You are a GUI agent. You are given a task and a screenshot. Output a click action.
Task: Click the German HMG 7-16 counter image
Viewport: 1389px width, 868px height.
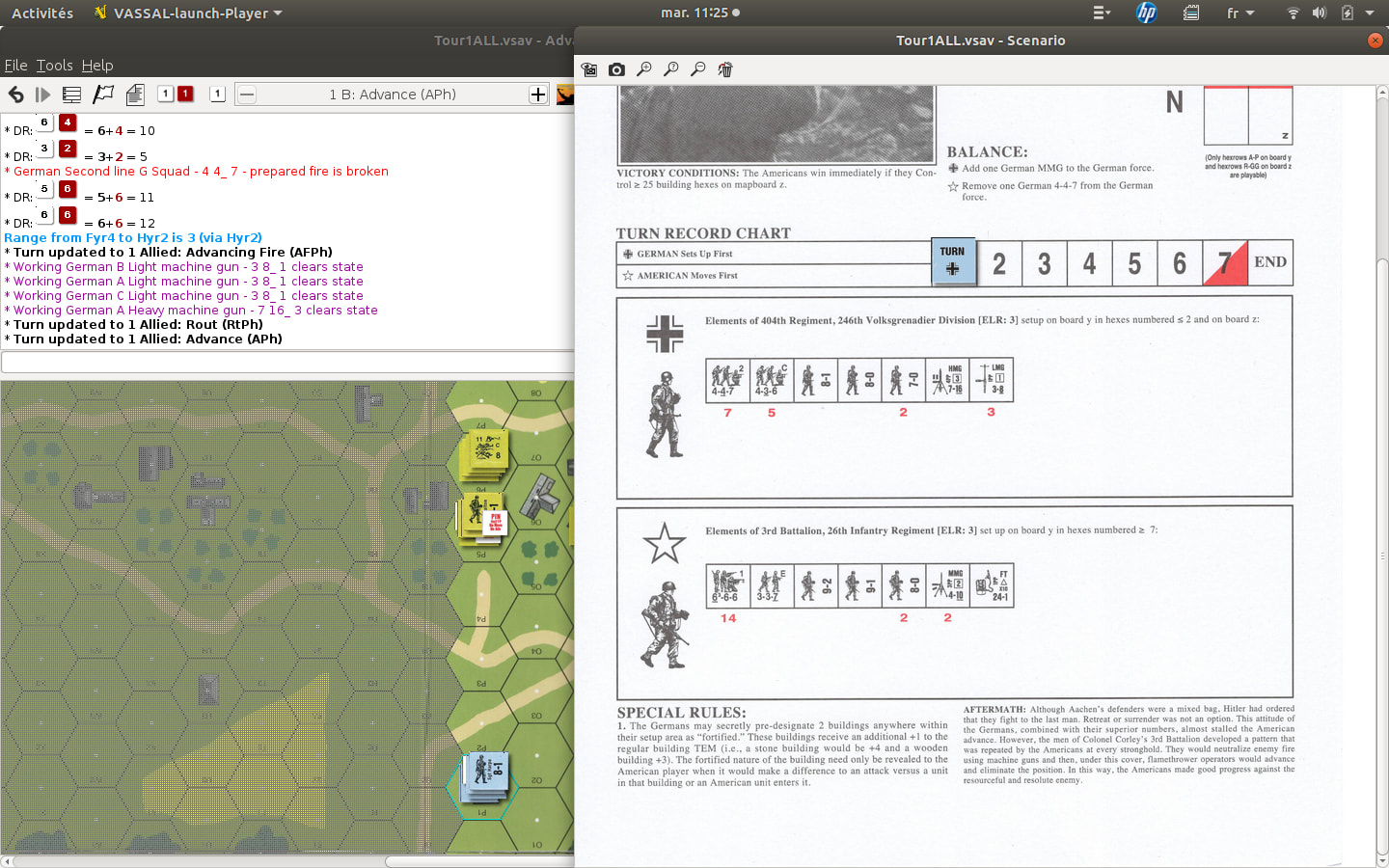(947, 380)
